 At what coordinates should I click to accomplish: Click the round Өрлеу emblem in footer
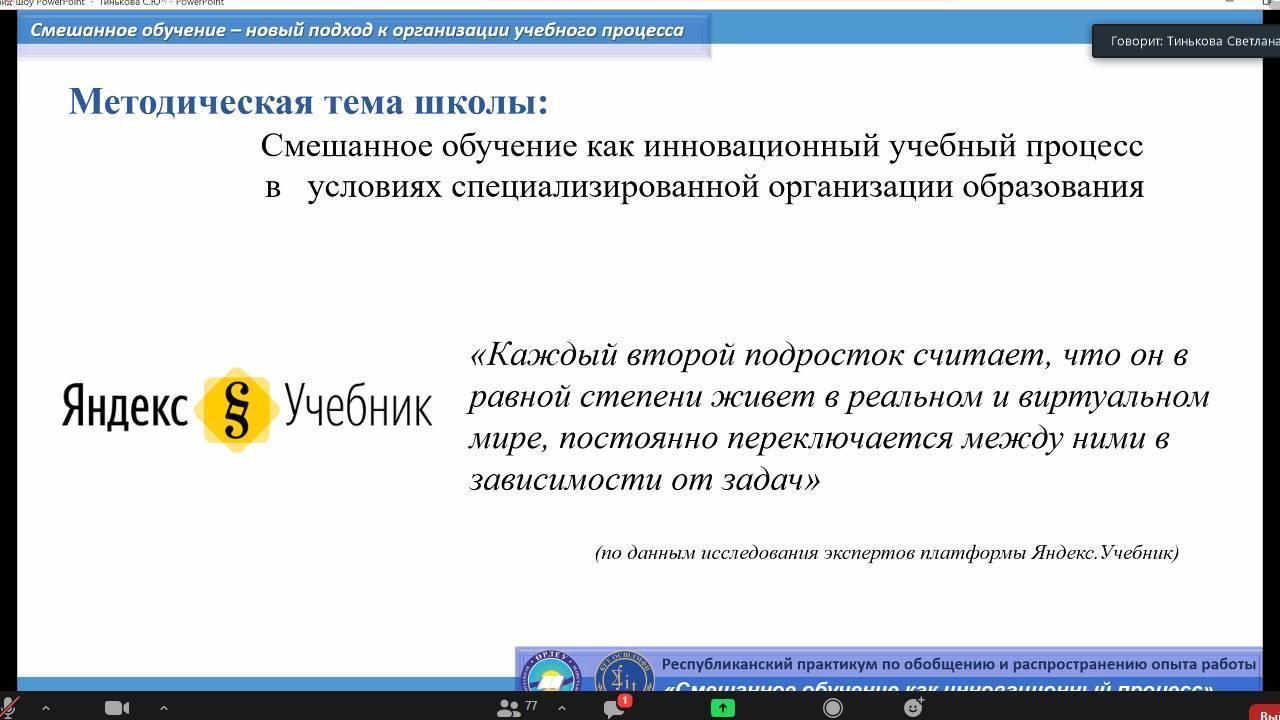coord(550,673)
